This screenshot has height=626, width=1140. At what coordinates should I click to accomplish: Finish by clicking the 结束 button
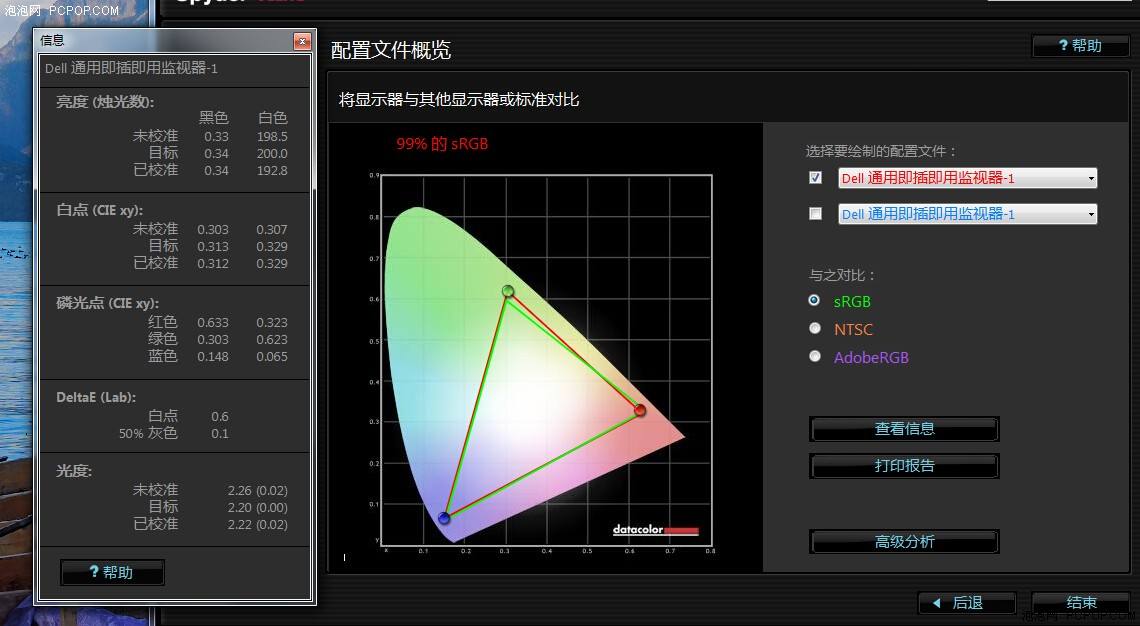tap(1081, 603)
